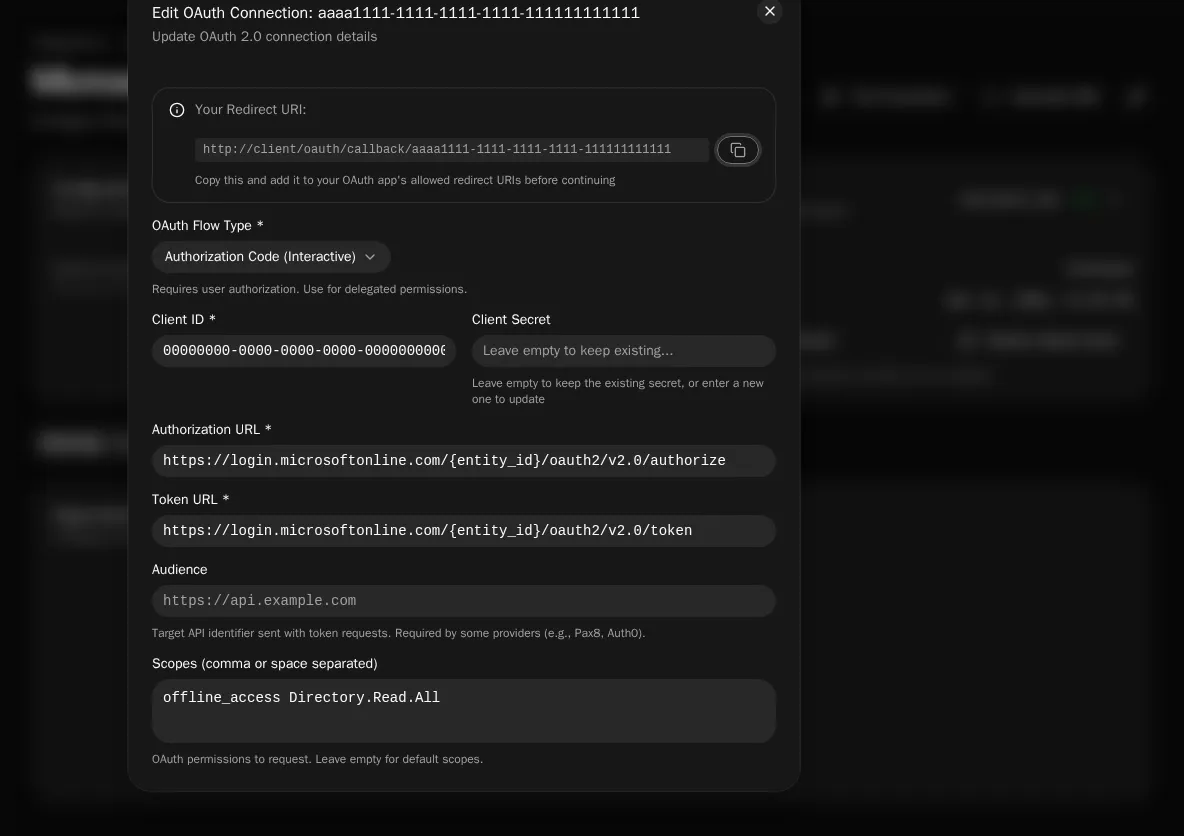Click into the Client Secret field
This screenshot has width=1184, height=836.
click(x=623, y=350)
